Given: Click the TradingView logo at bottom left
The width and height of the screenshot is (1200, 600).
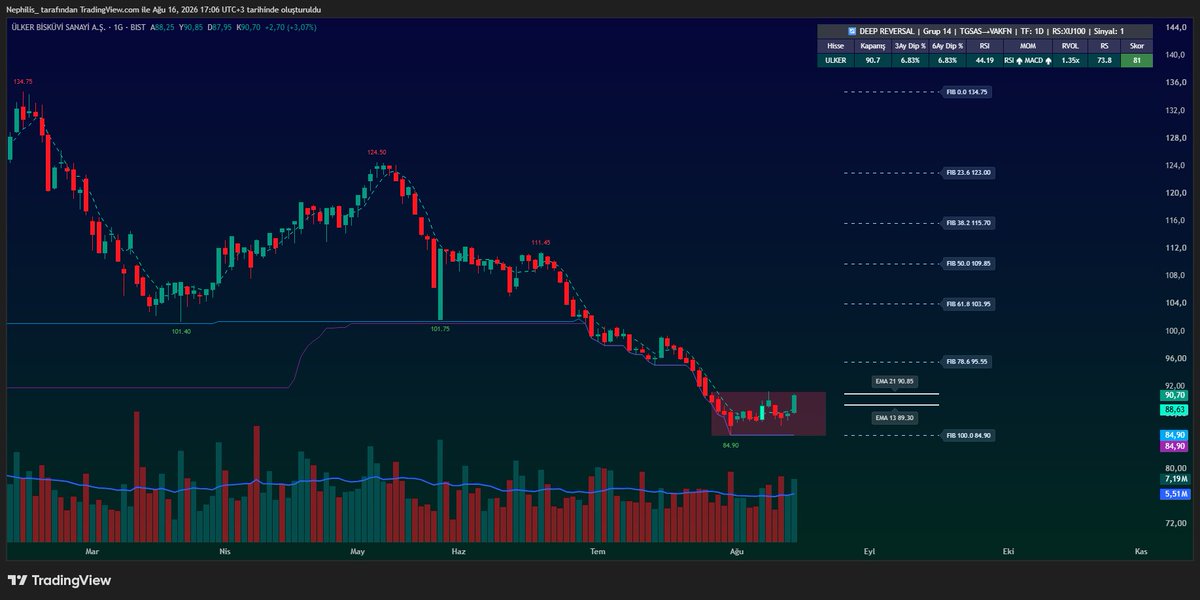Looking at the screenshot, I should [x=59, y=581].
